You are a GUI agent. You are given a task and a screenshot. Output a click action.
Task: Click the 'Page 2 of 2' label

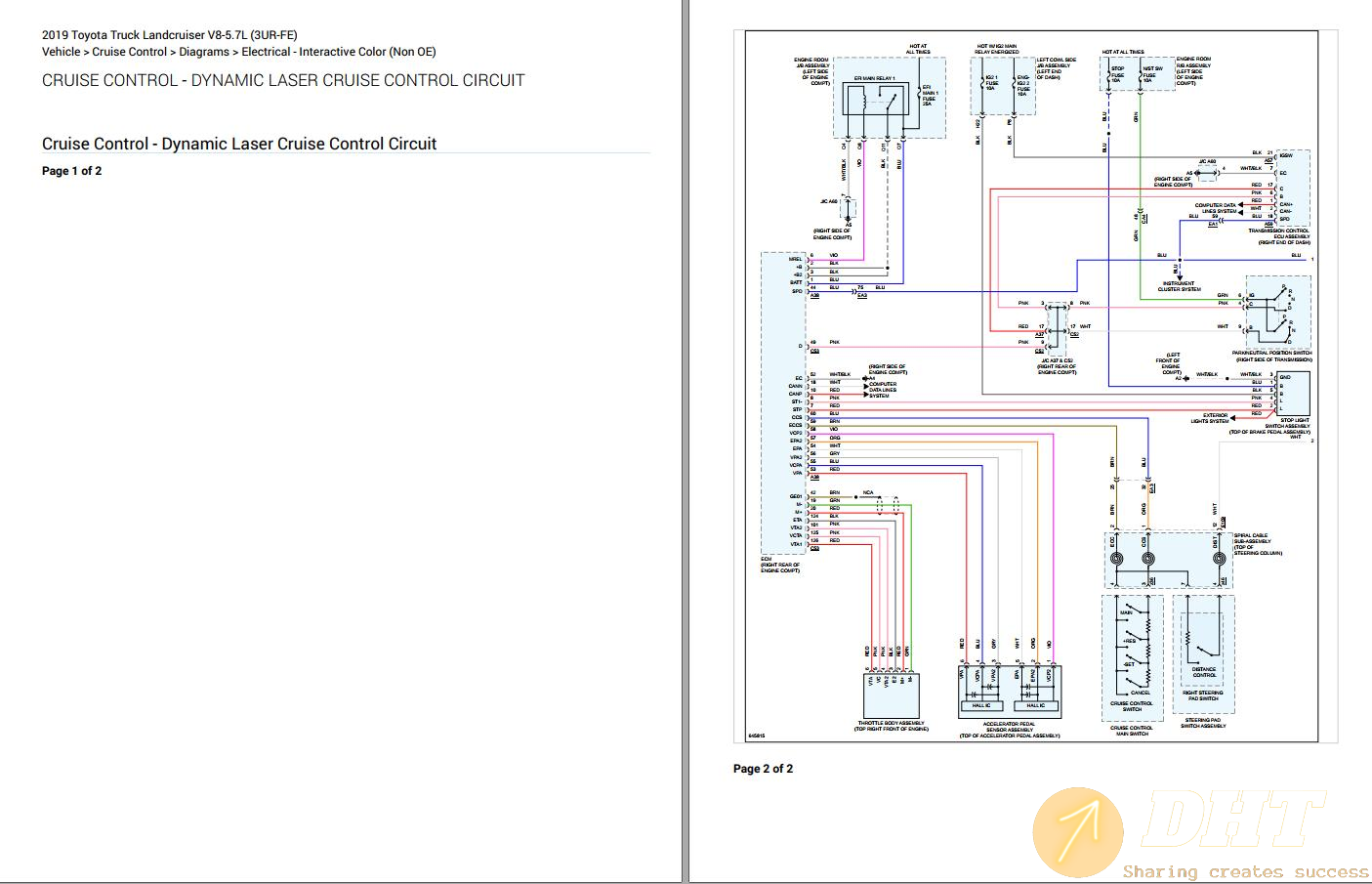tap(763, 769)
